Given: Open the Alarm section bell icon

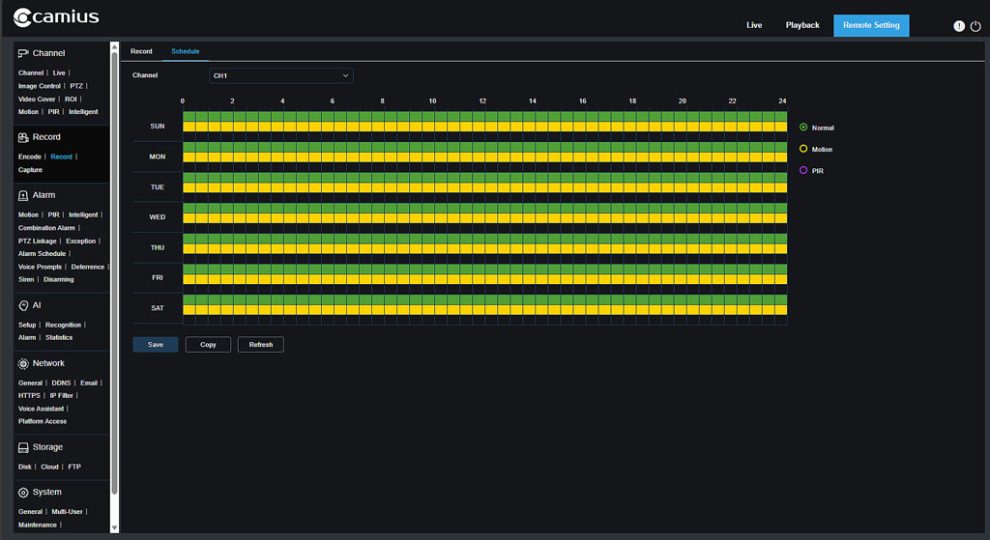Looking at the screenshot, I should [23, 195].
